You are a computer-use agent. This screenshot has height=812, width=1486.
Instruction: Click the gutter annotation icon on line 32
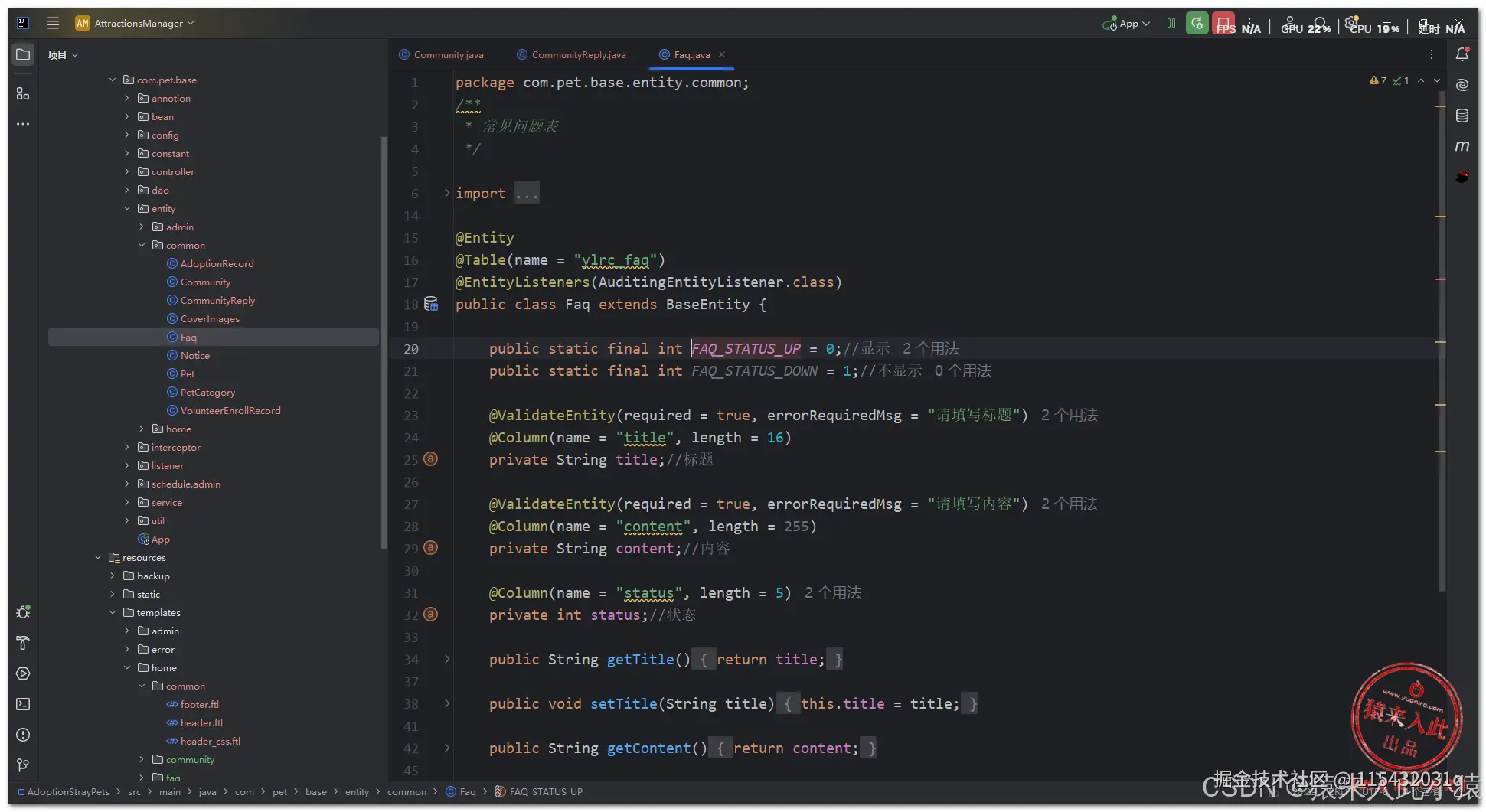pos(431,615)
